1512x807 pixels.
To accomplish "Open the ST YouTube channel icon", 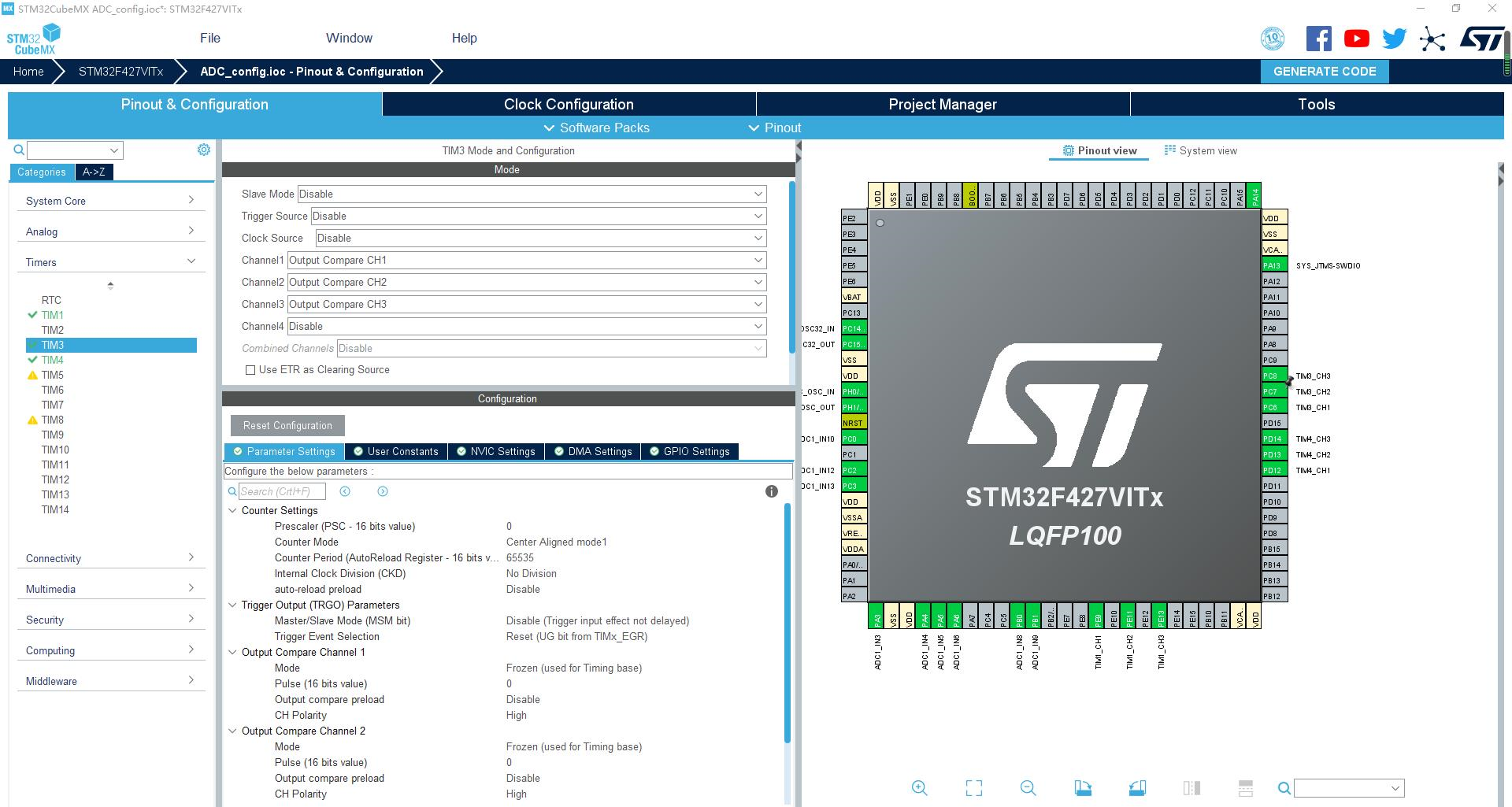I will [x=1357, y=39].
